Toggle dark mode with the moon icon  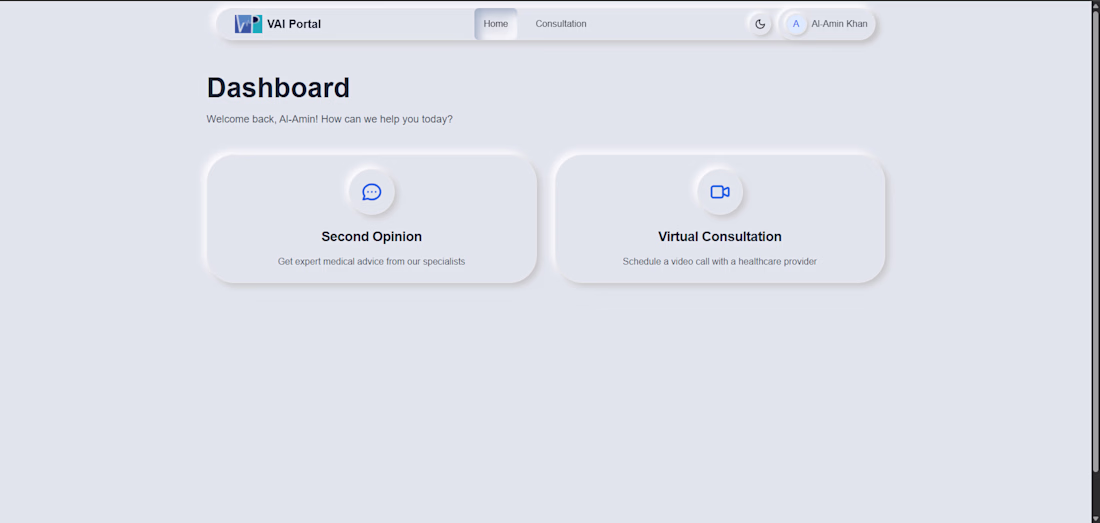760,24
